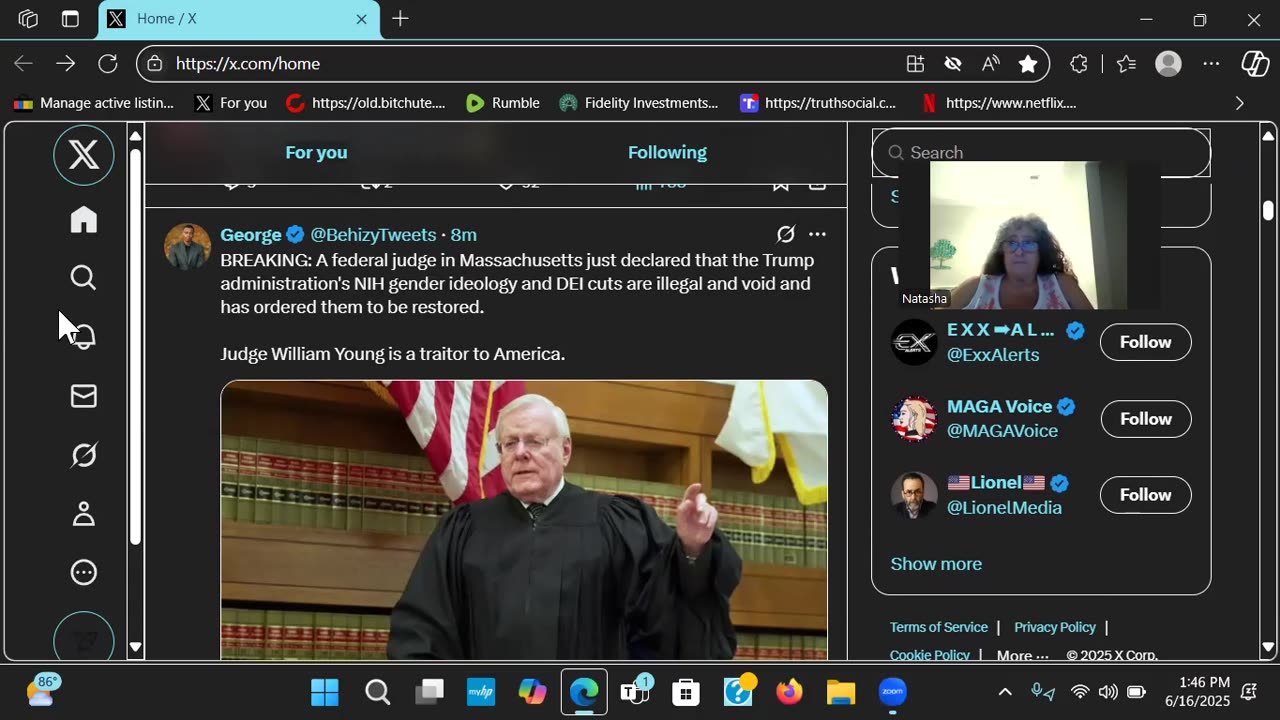Open browser Extensions menu
Image resolution: width=1280 pixels, height=720 pixels.
click(x=1079, y=64)
